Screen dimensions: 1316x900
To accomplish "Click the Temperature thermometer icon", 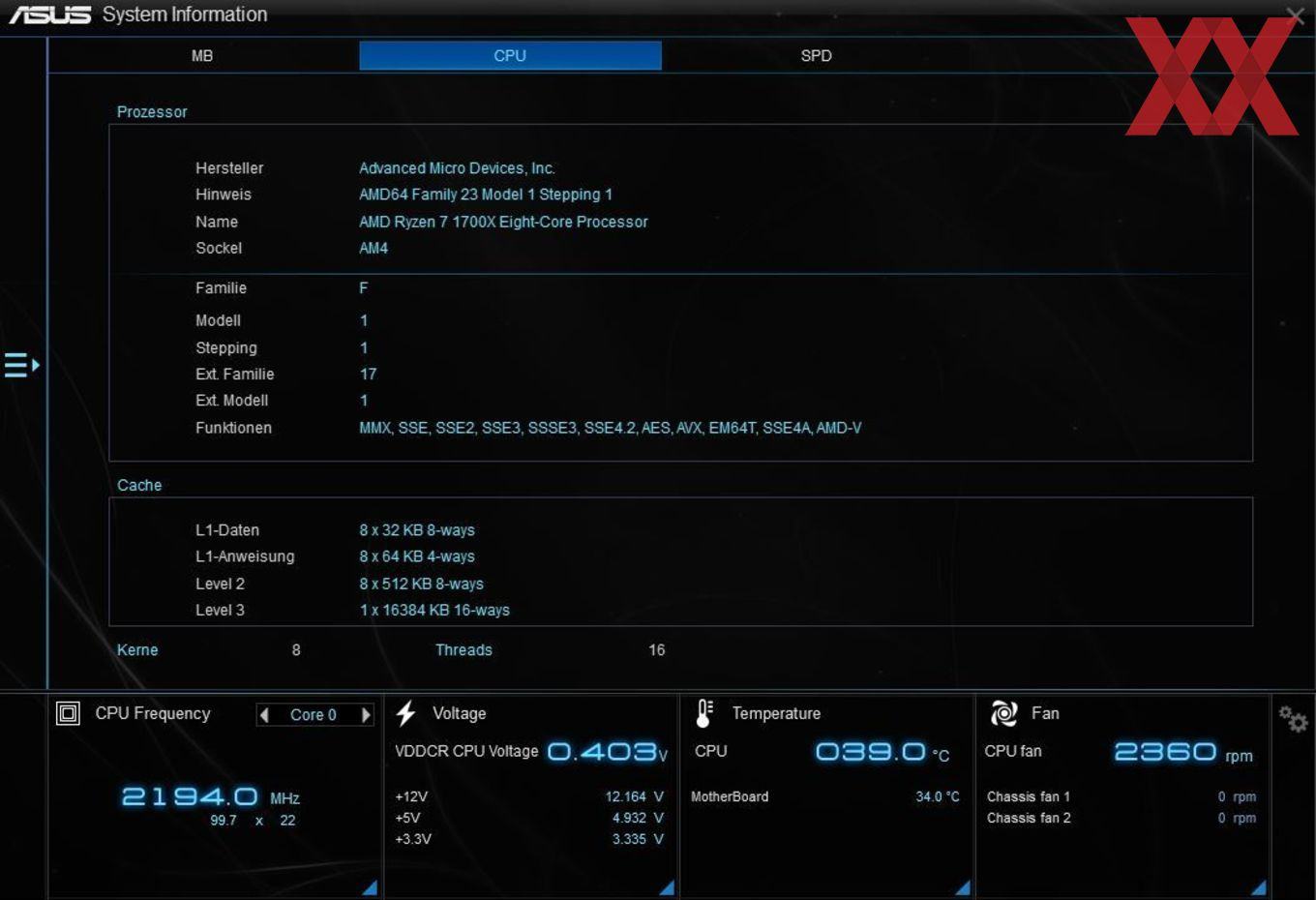I will 704,713.
